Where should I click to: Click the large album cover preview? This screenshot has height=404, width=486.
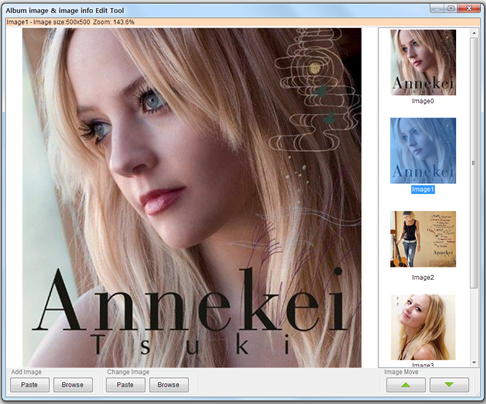pyautogui.click(x=192, y=198)
